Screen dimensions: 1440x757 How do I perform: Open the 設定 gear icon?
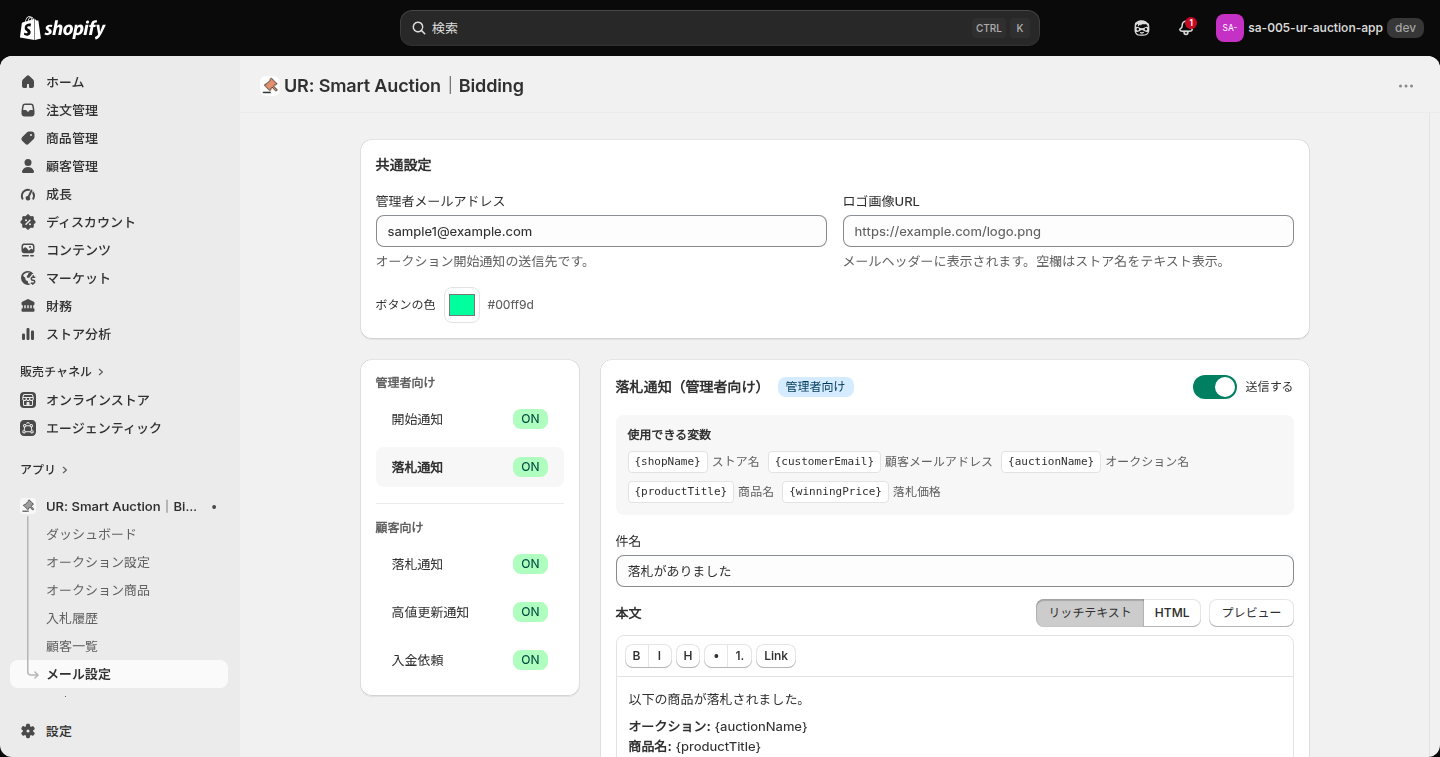point(28,731)
